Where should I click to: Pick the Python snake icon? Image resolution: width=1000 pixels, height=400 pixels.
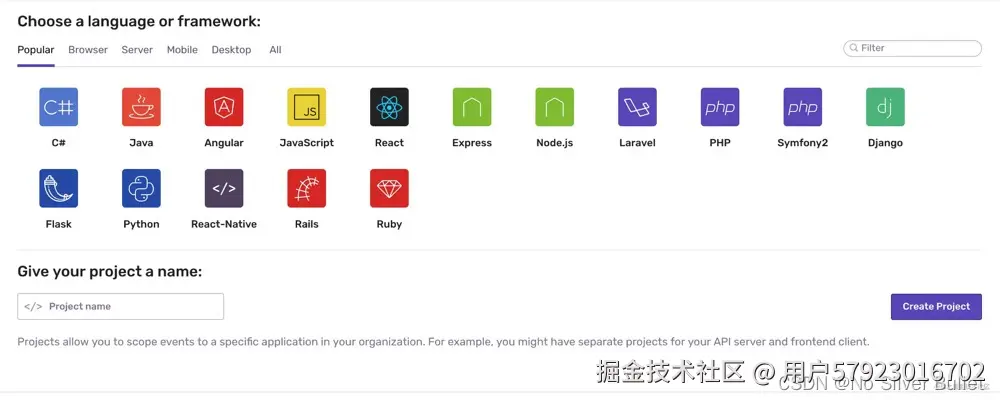pos(141,188)
